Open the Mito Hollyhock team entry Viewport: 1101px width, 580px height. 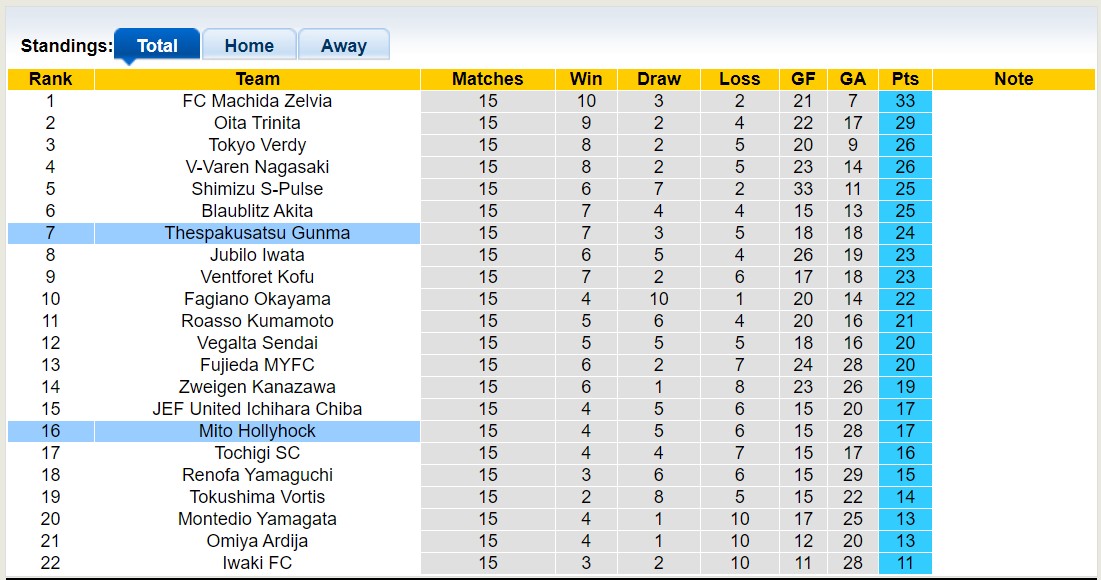(257, 431)
